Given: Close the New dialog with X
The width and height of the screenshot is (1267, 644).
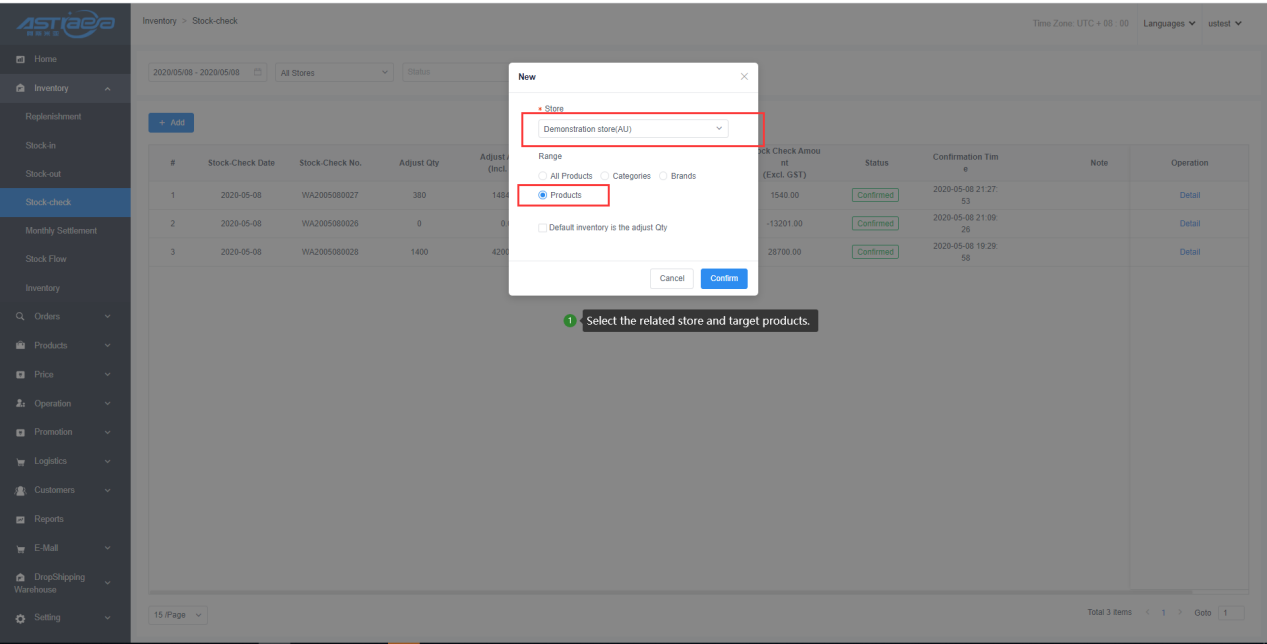Looking at the screenshot, I should coord(743,77).
